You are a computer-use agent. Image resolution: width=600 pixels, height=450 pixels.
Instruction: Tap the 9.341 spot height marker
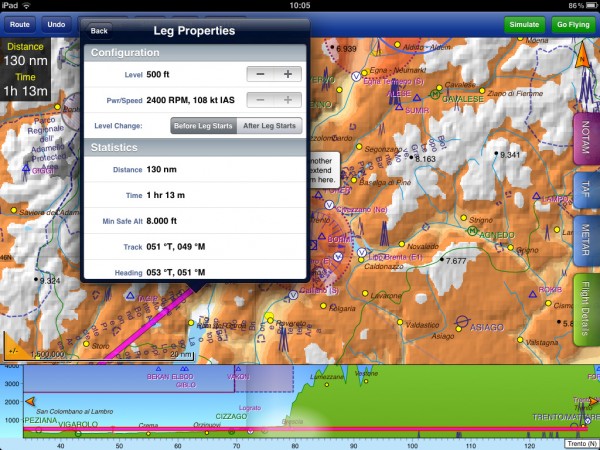coord(496,153)
